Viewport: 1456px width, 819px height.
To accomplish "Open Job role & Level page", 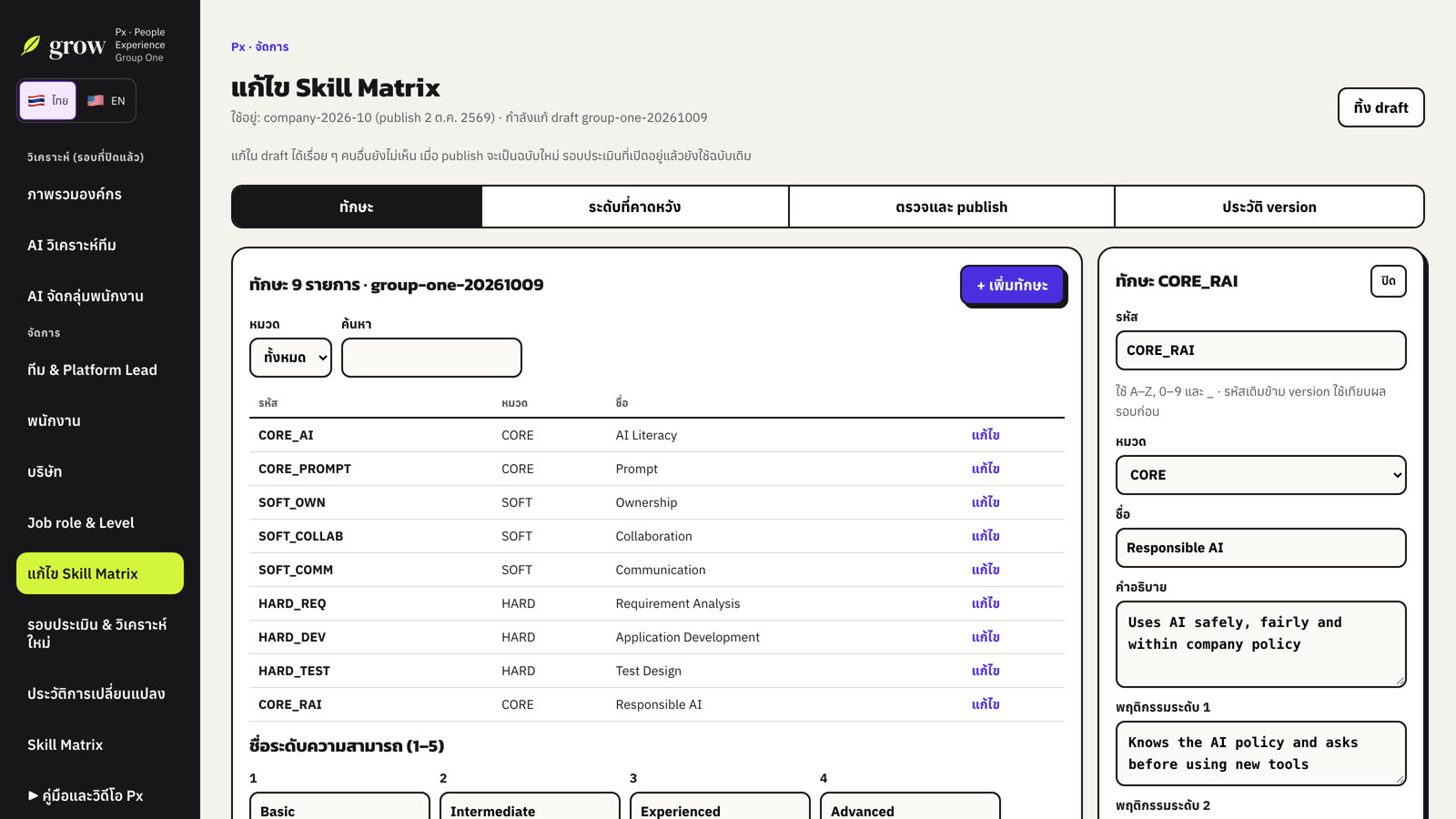I will (x=100, y=523).
